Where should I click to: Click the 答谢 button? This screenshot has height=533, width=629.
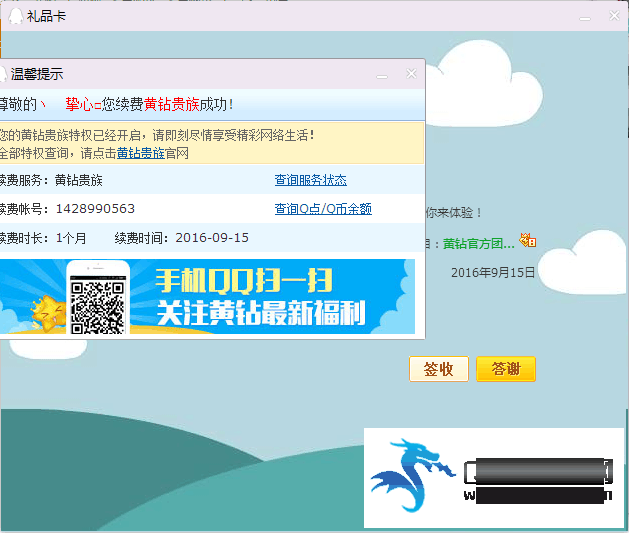[506, 369]
